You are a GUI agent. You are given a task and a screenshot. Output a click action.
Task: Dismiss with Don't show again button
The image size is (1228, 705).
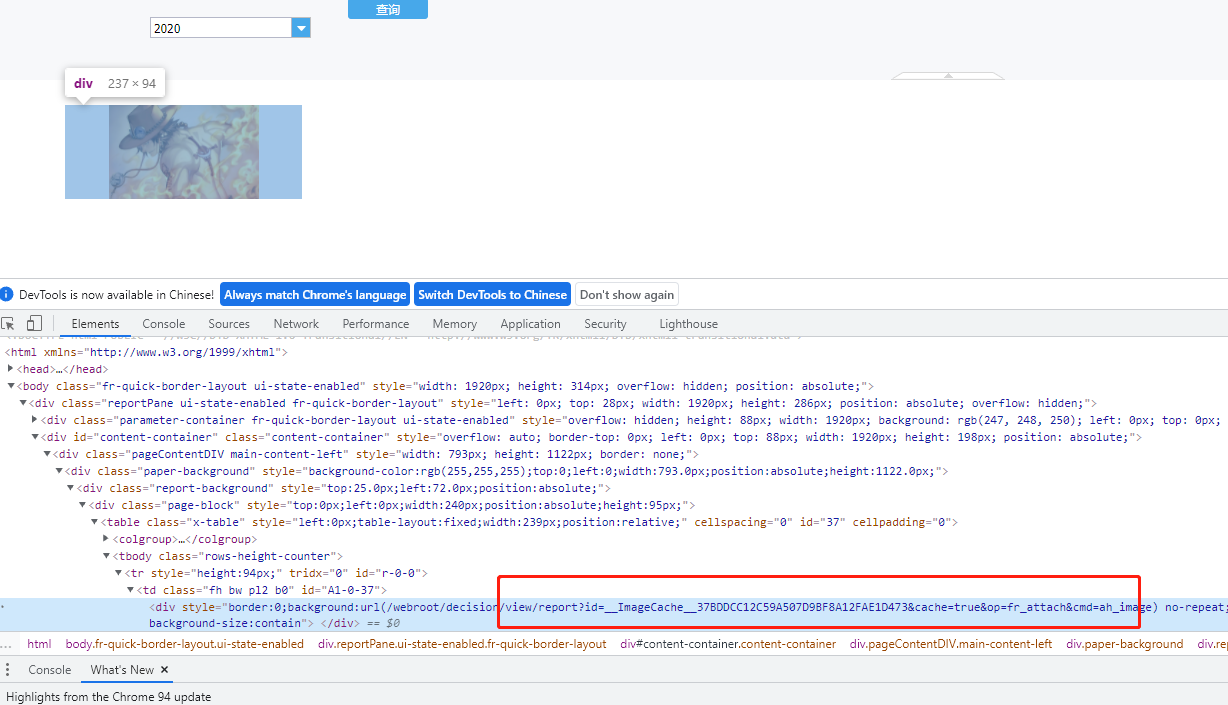pyautogui.click(x=627, y=295)
